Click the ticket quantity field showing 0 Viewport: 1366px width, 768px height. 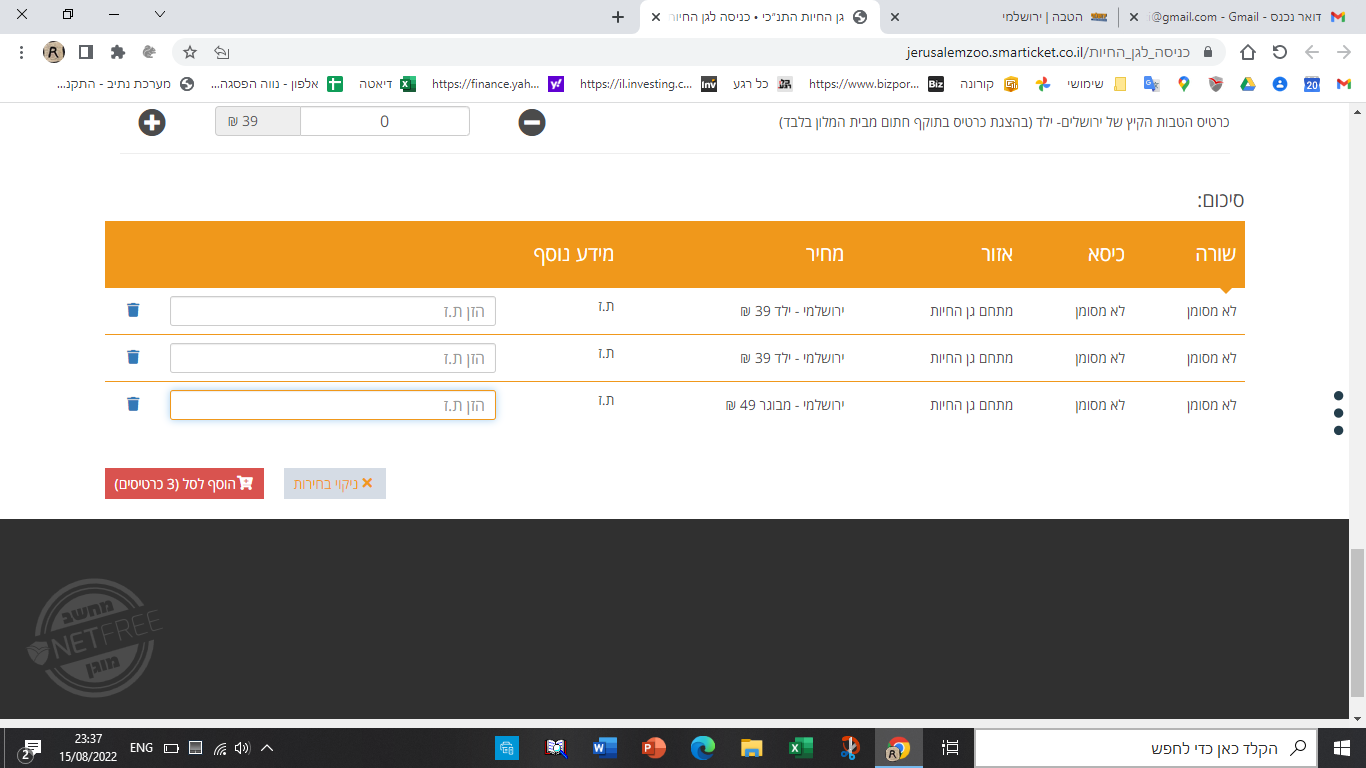click(385, 122)
